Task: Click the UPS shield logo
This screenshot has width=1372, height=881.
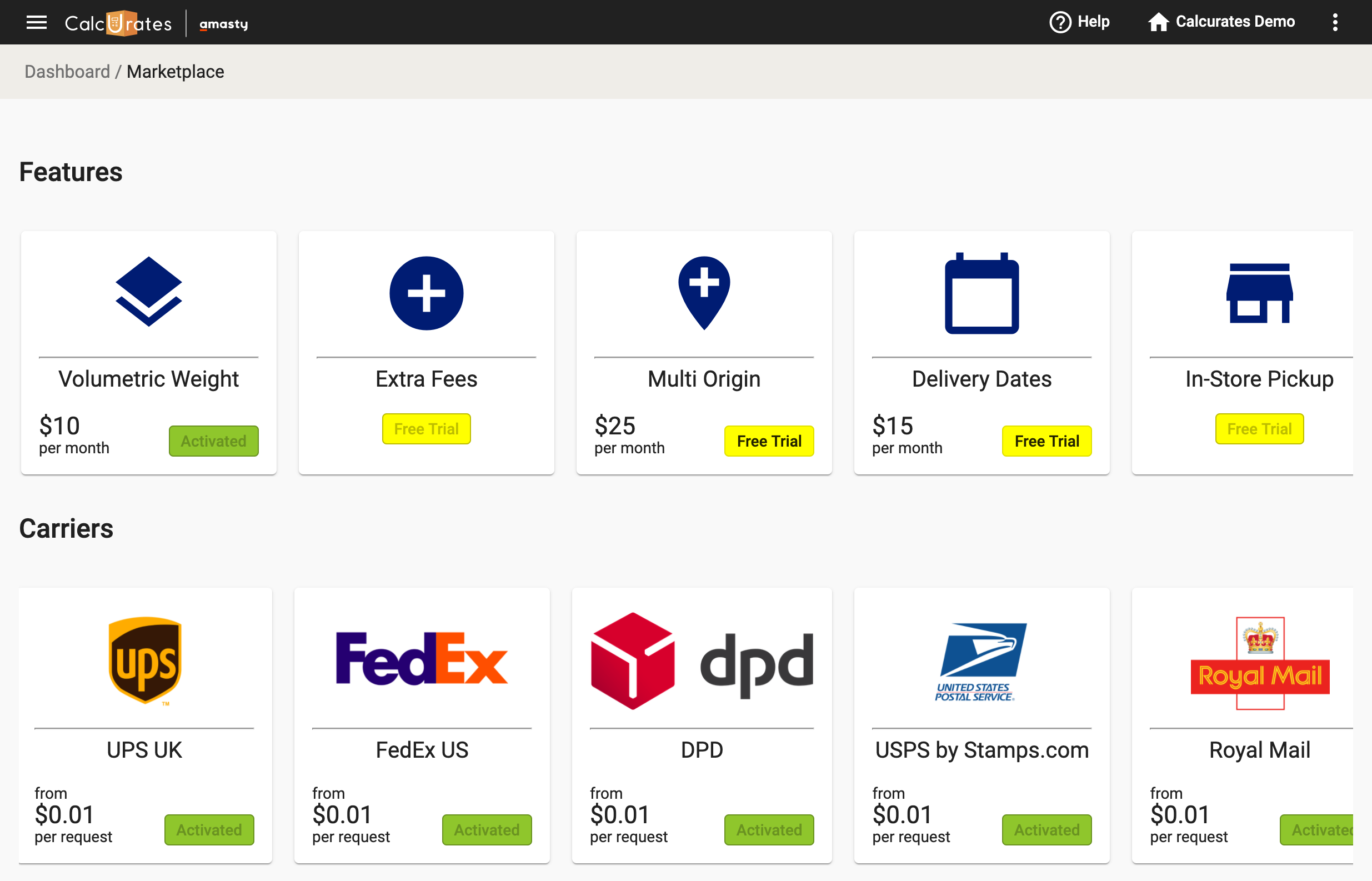Action: [x=146, y=661]
